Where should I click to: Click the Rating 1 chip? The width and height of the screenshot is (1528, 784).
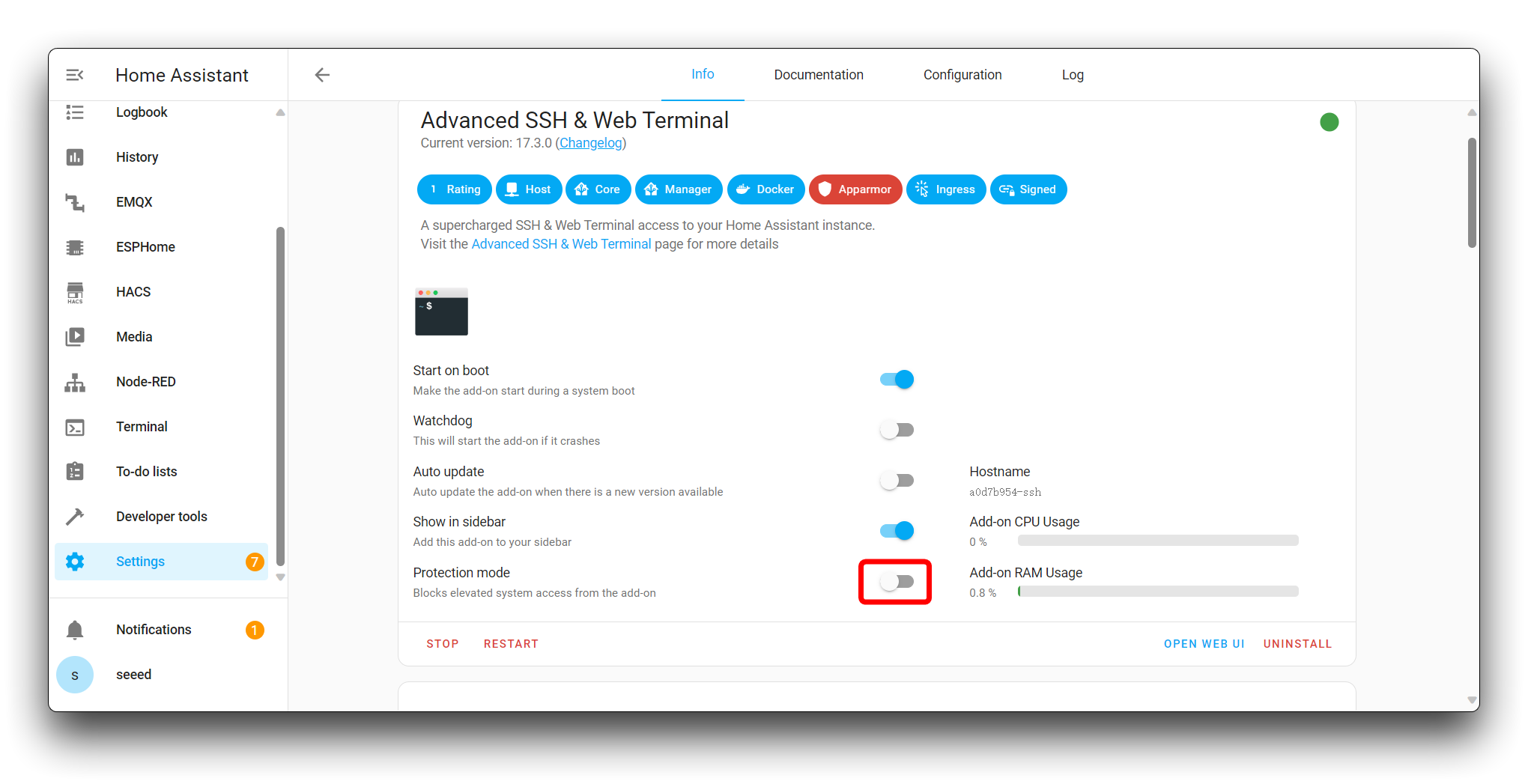point(455,189)
